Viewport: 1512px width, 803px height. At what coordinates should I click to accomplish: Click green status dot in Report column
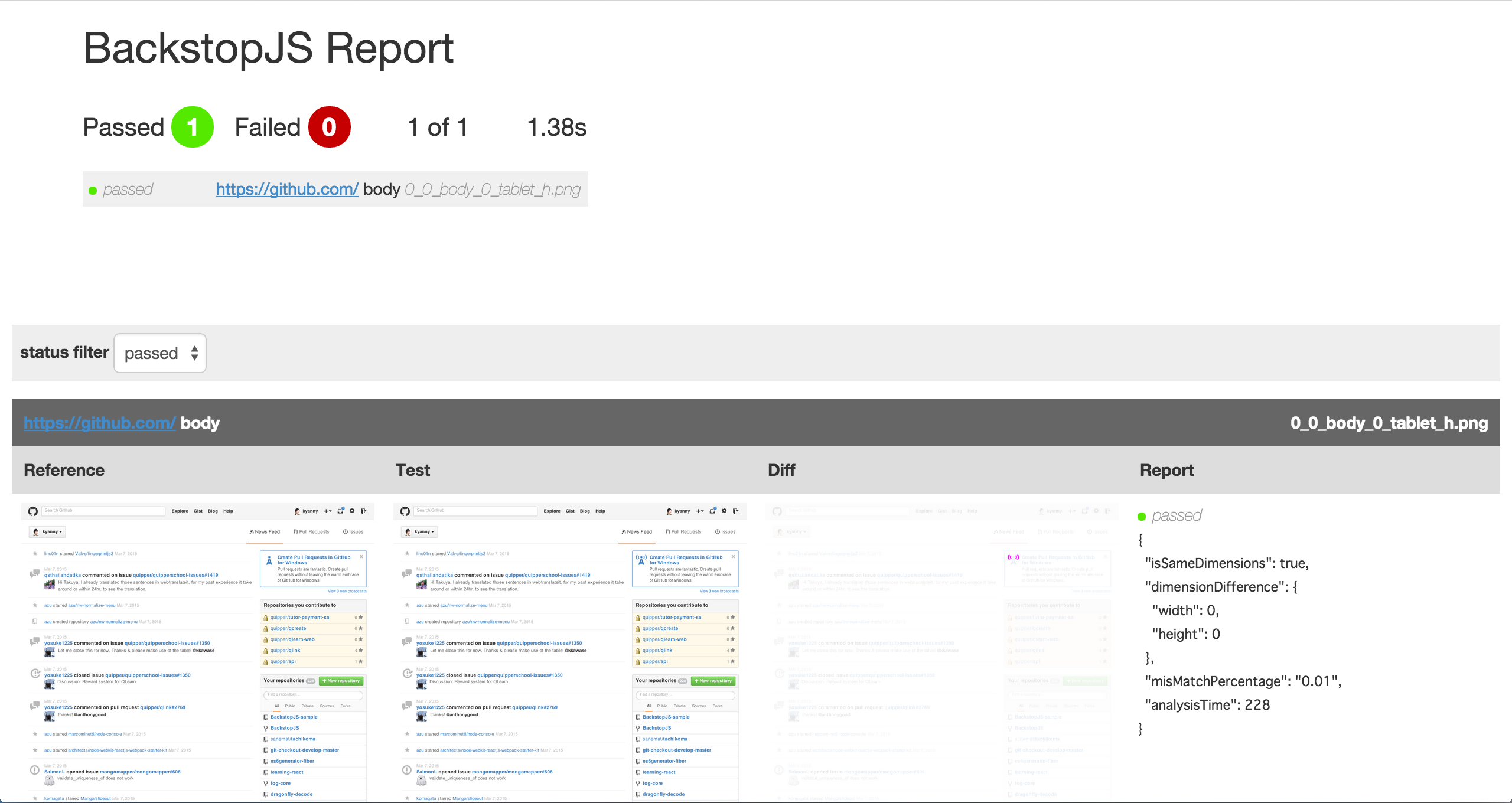pos(1142,517)
